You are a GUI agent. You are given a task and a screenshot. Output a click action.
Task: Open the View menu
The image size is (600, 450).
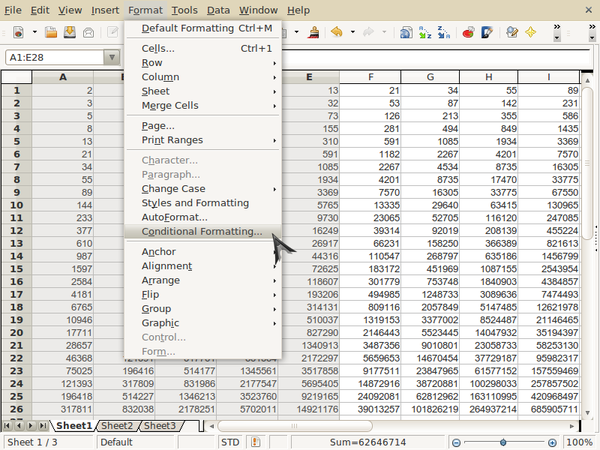(x=70, y=10)
